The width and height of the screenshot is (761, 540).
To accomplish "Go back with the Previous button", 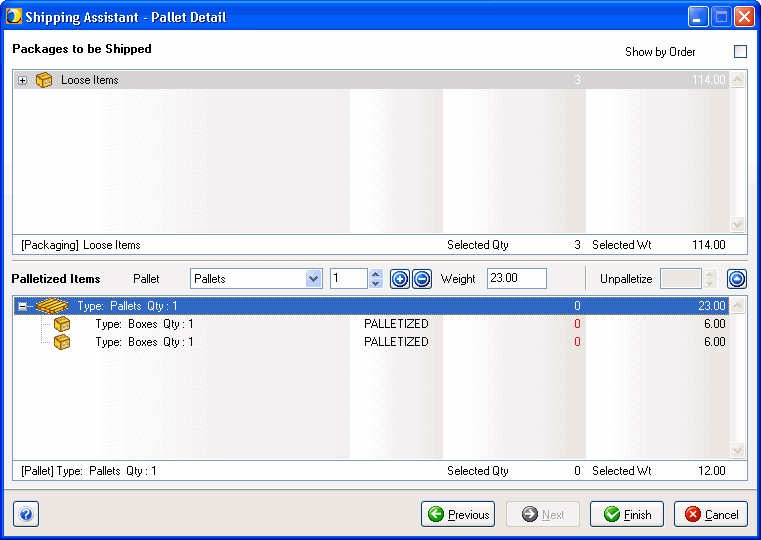I will click(458, 514).
